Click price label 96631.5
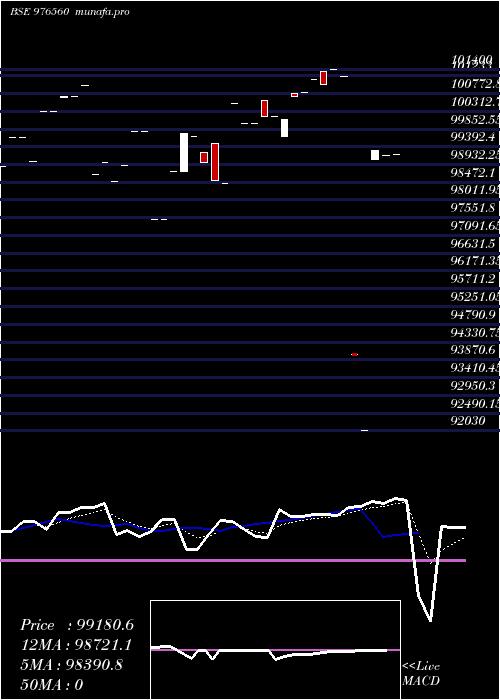 point(473,244)
